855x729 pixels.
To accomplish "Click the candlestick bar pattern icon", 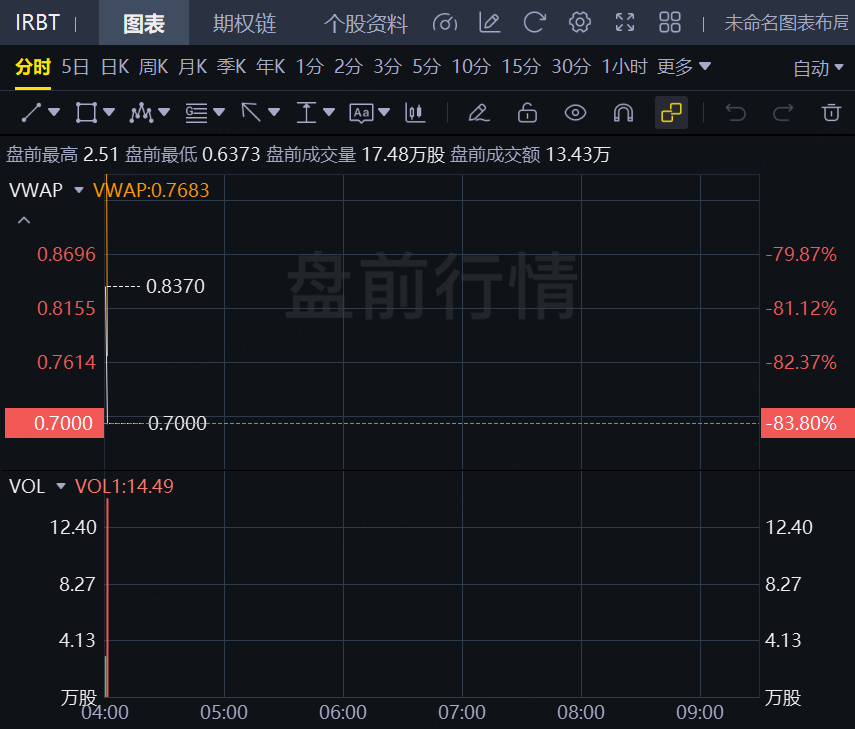I will click(415, 113).
